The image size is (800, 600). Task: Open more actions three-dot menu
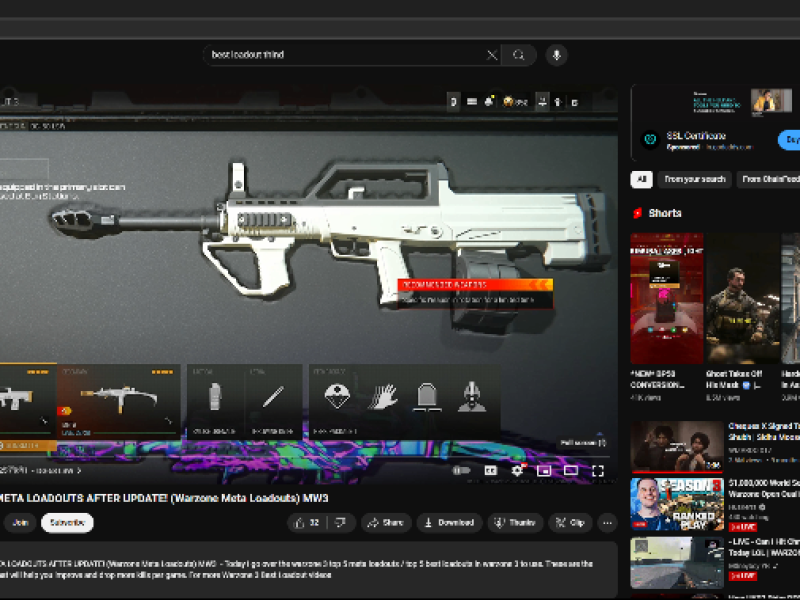point(607,522)
